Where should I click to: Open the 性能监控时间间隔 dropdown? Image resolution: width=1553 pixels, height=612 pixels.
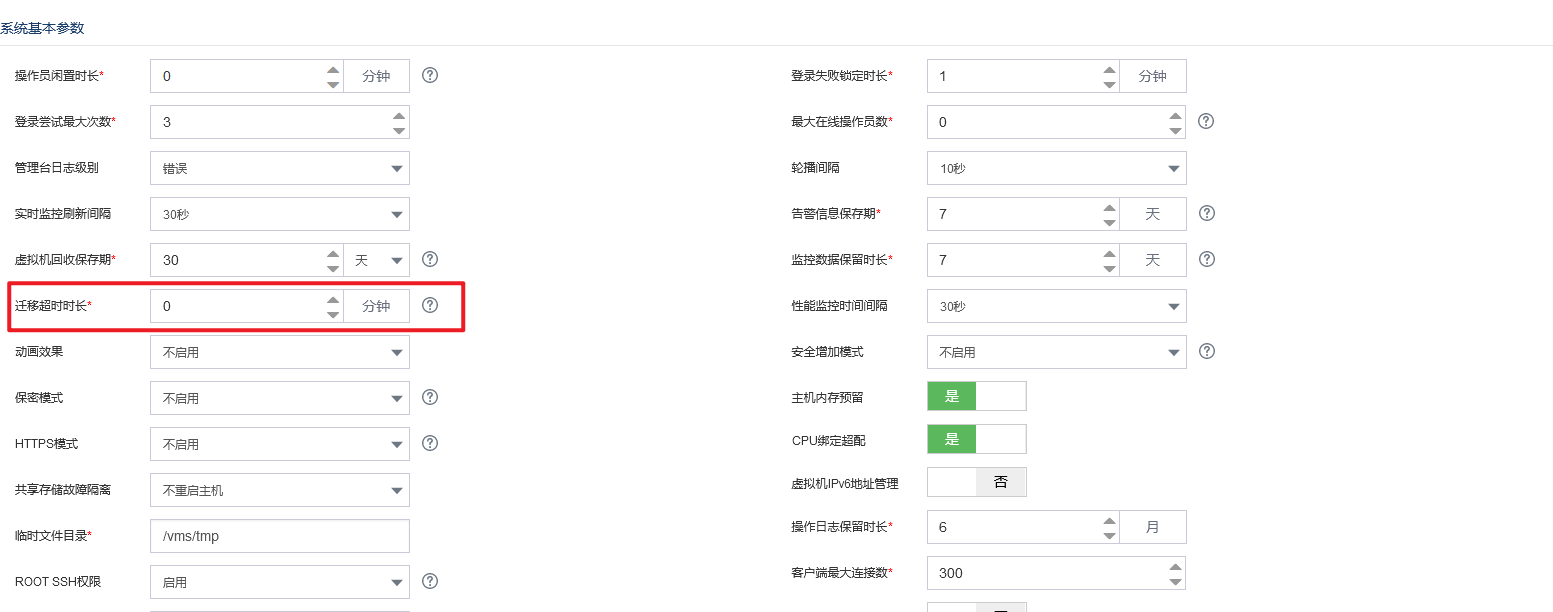1056,306
